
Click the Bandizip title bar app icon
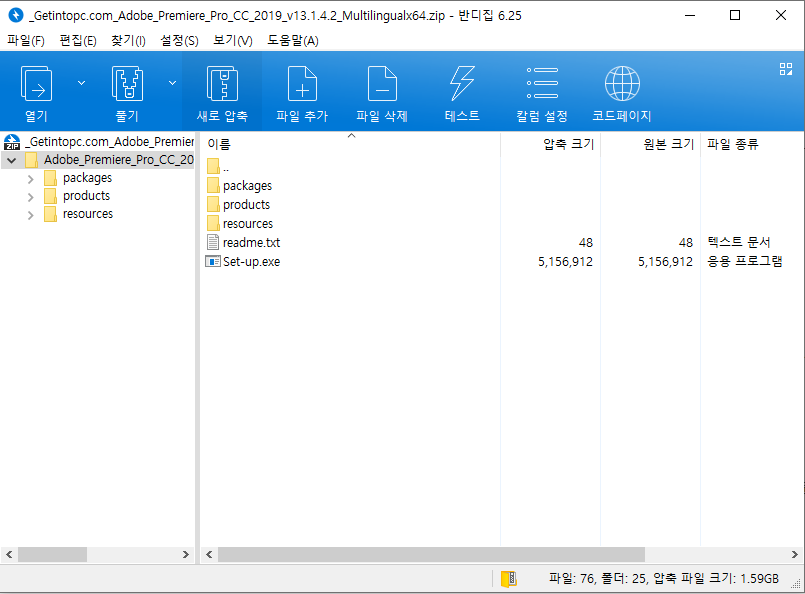tap(16, 15)
